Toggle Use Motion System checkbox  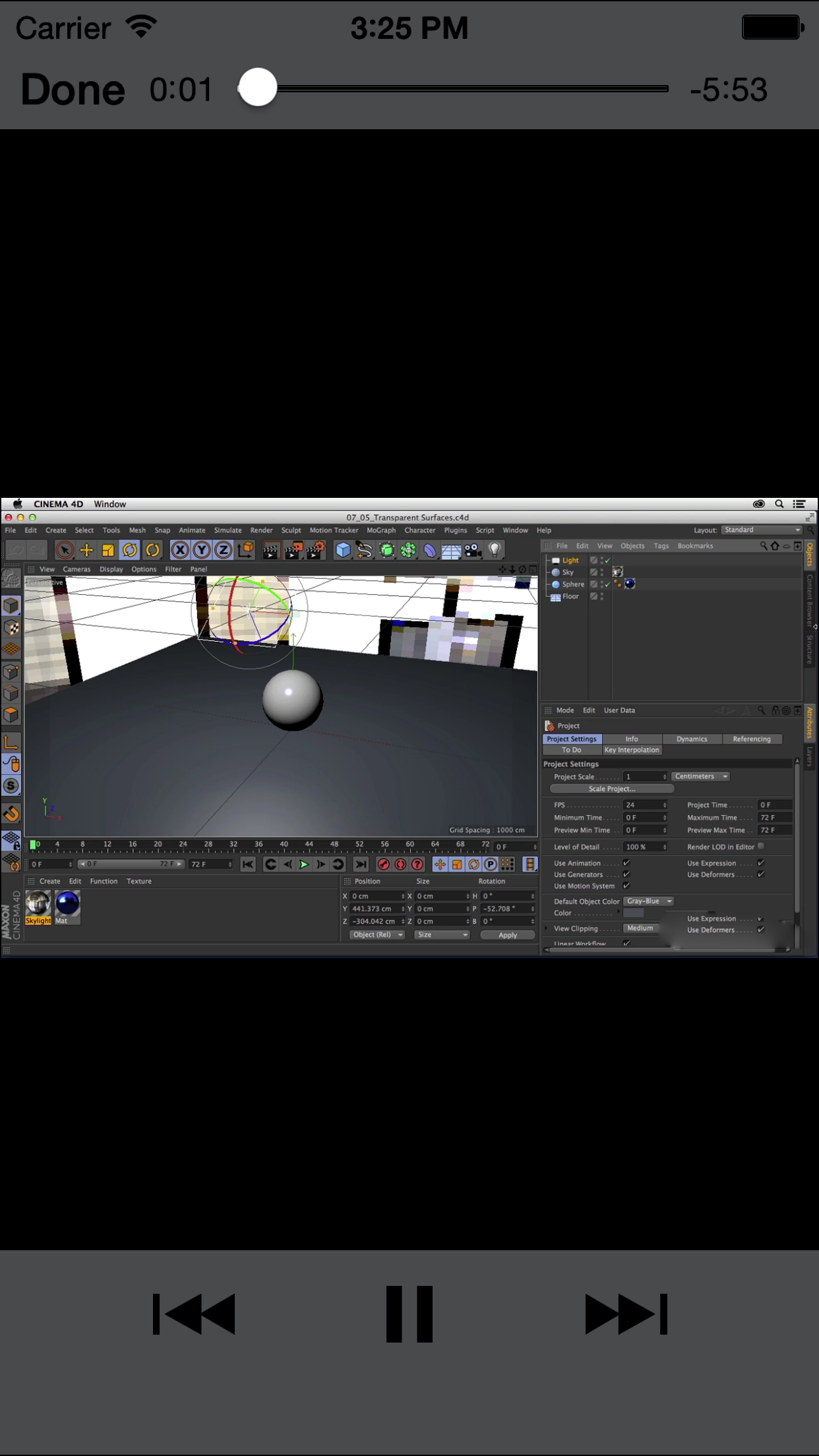(626, 886)
